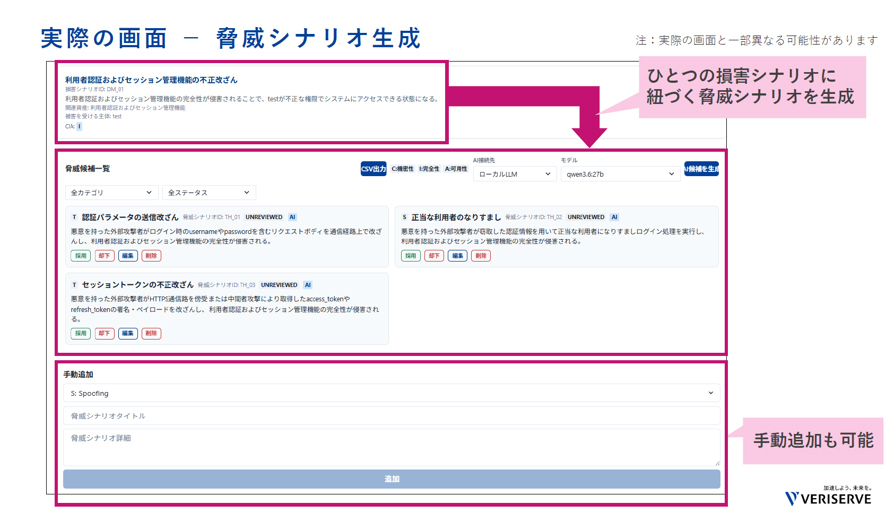This screenshot has height=513, width=886.
Task: Expand the 全カテゴリ filter dropdown
Action: coord(111,193)
